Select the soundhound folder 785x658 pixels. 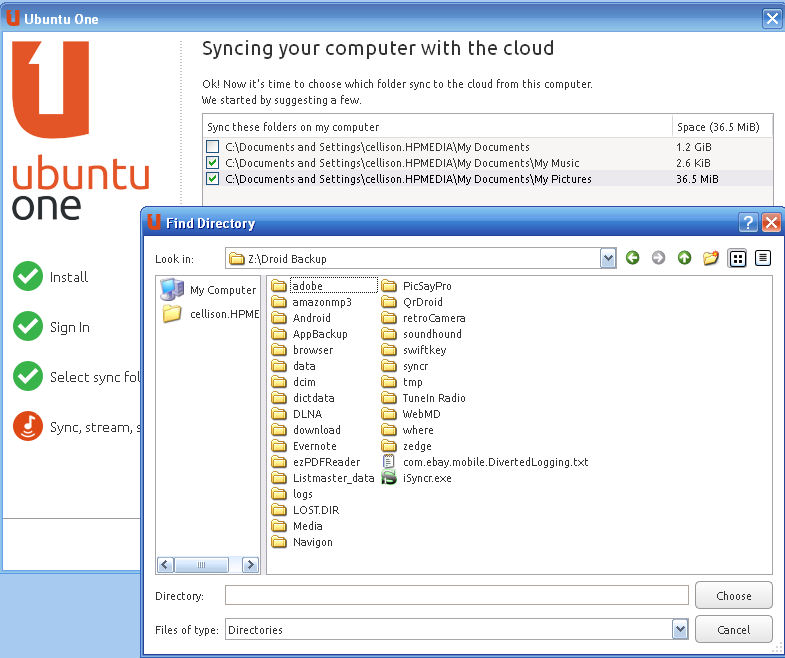[421, 334]
